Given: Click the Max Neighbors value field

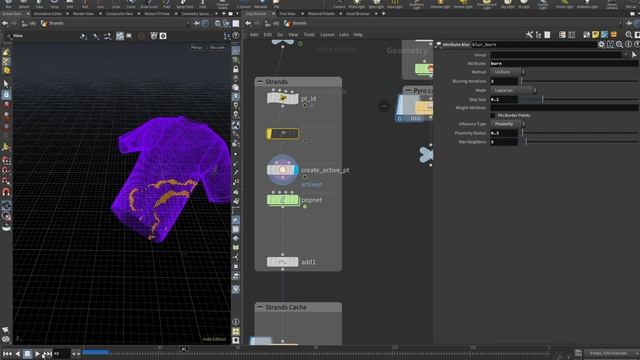Looking at the screenshot, I should pyautogui.click(x=504, y=142).
